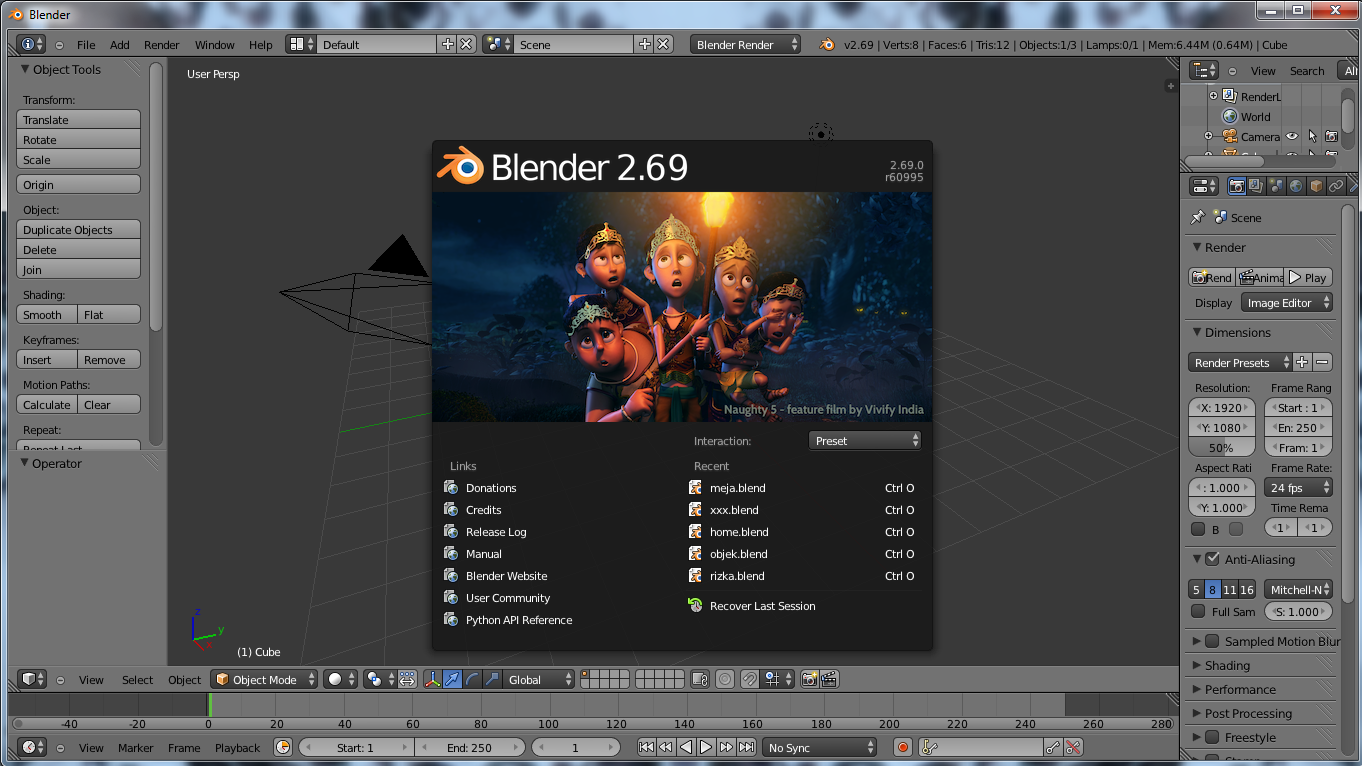Screen dimensions: 1362x766
Task: Jump to the first frame in timeline
Action: 646,747
